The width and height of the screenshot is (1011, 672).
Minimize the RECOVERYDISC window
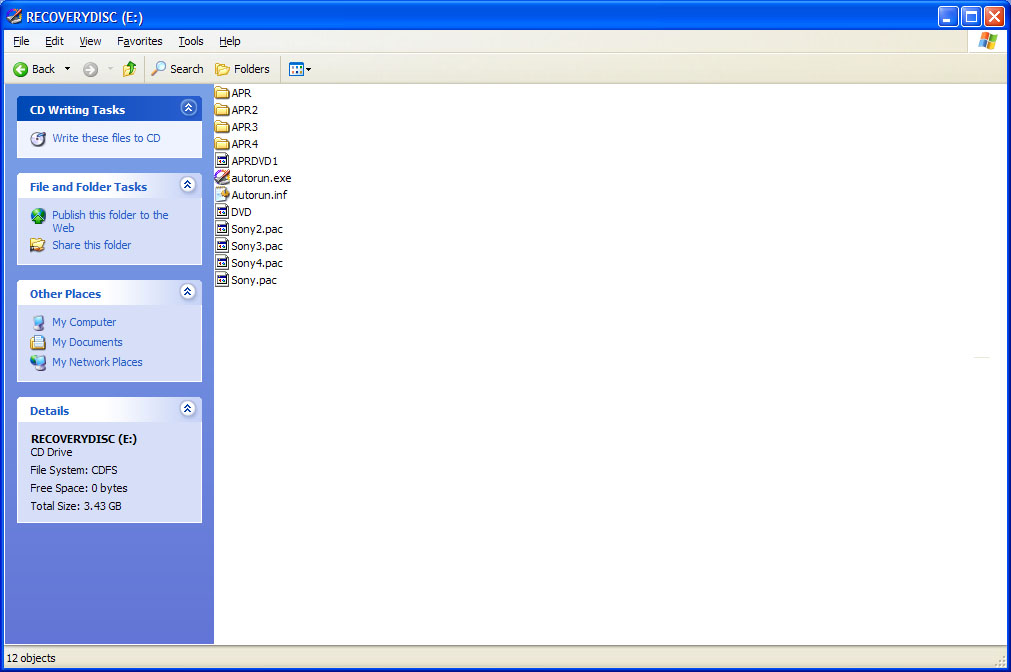tap(947, 16)
